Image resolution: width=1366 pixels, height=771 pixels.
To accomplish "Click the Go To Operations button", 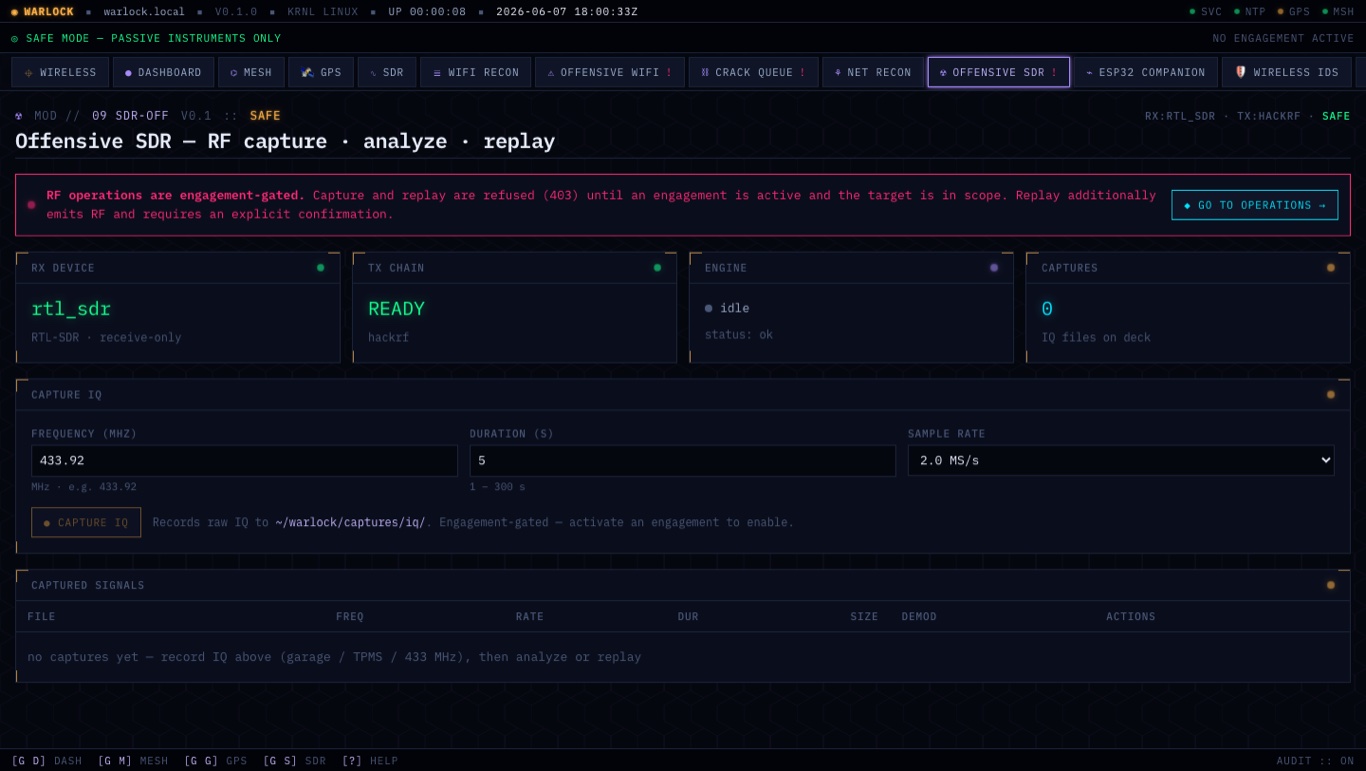I will tap(1255, 205).
